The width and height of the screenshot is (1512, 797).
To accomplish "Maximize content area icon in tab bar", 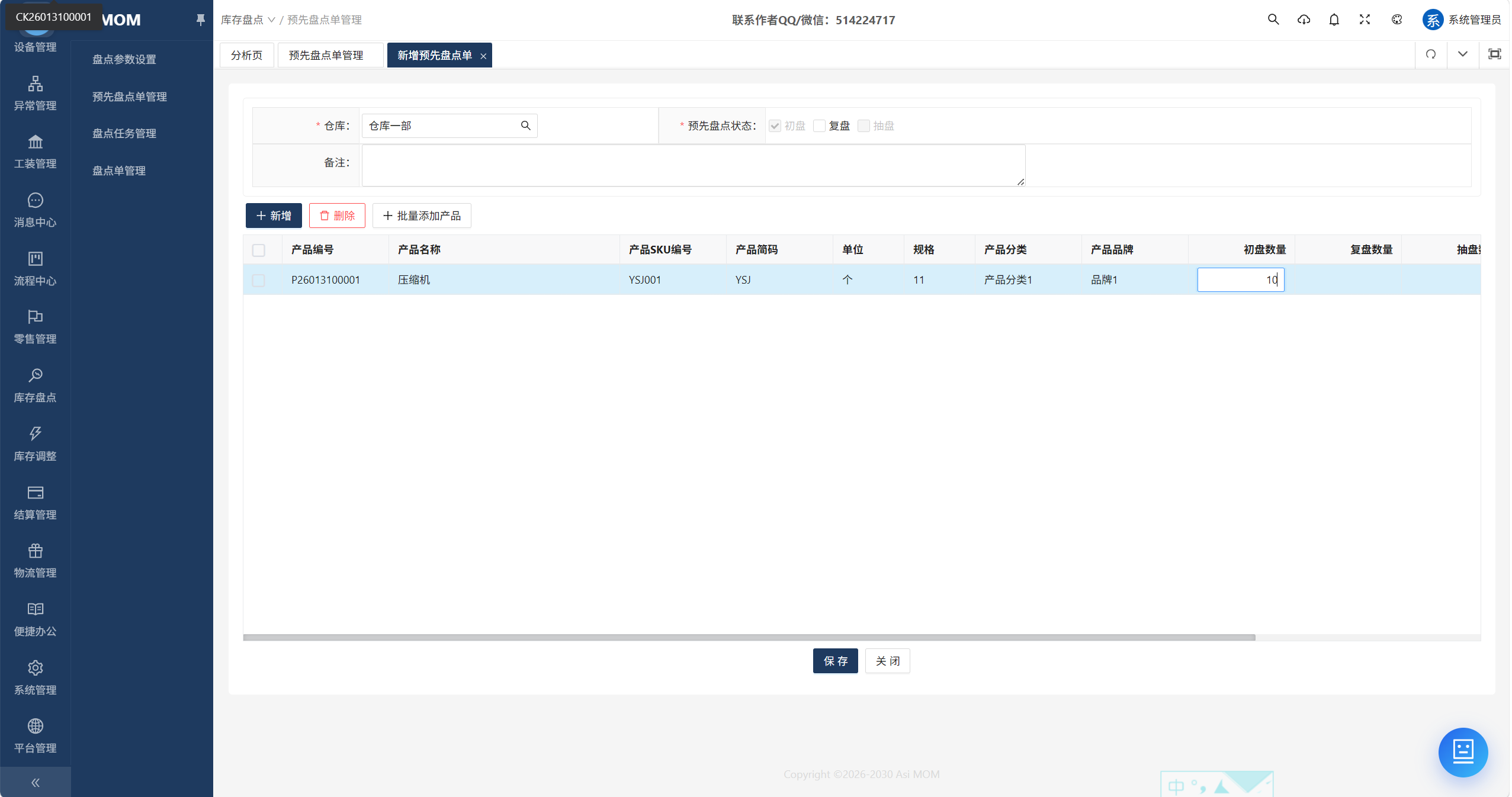I will tap(1495, 54).
